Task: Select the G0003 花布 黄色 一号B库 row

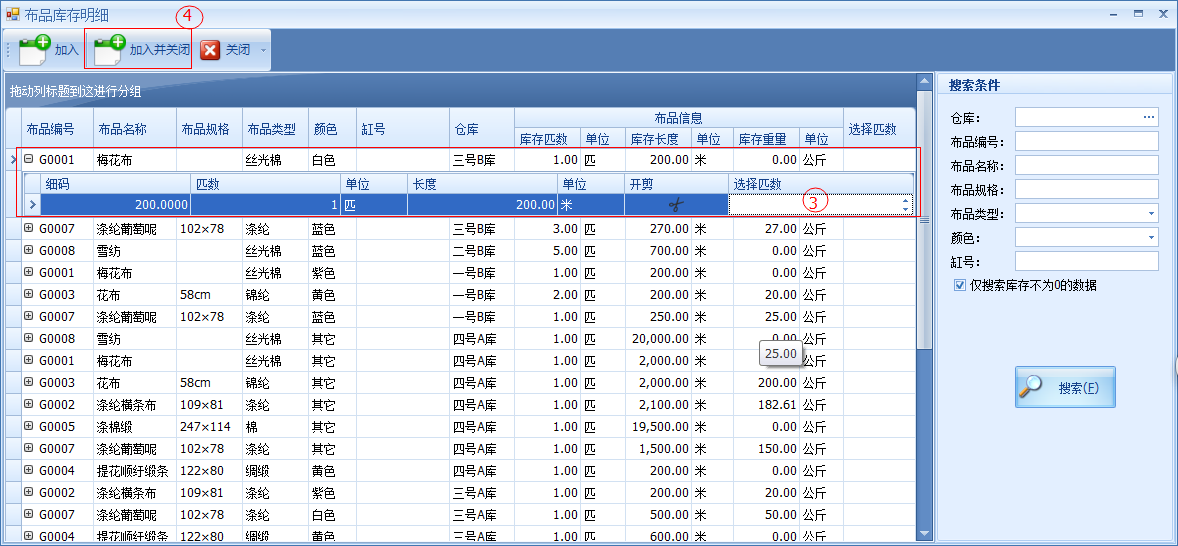Action: 200,295
